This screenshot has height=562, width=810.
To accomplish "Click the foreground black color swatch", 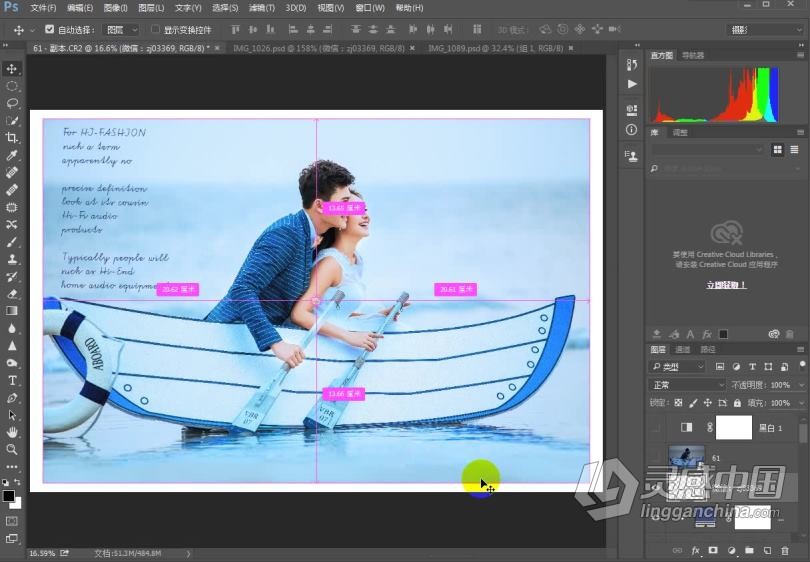I will (8, 496).
